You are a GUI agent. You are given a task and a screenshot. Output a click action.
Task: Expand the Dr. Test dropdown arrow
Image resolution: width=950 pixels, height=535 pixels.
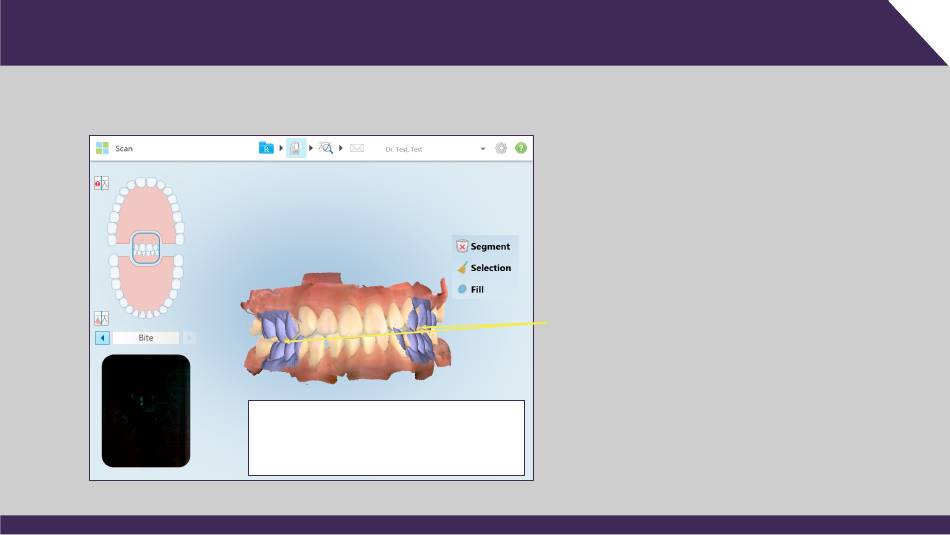pos(483,149)
